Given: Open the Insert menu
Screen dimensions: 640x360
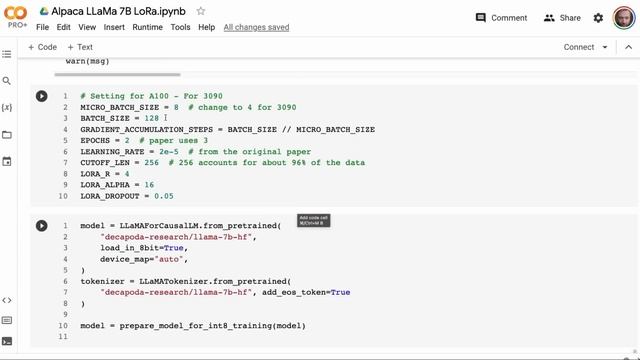Looking at the screenshot, I should click(114, 27).
